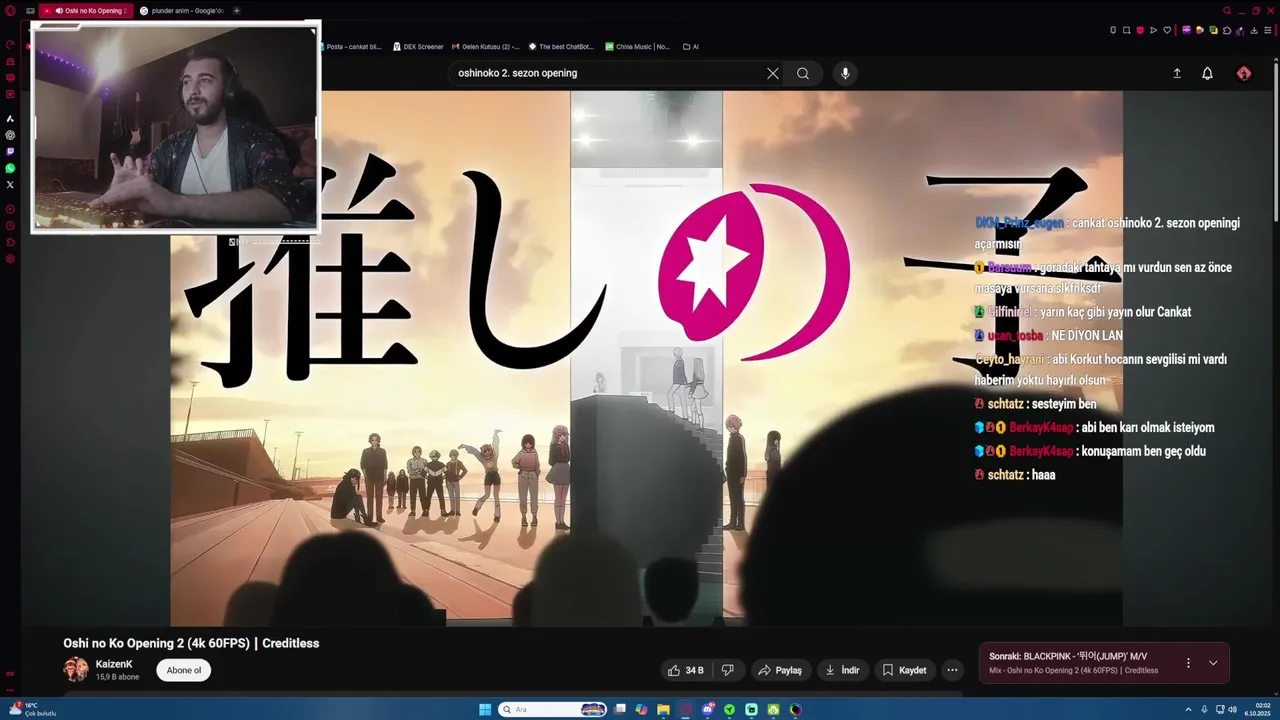Open the DEX Screener bookmark

[x=418, y=46]
